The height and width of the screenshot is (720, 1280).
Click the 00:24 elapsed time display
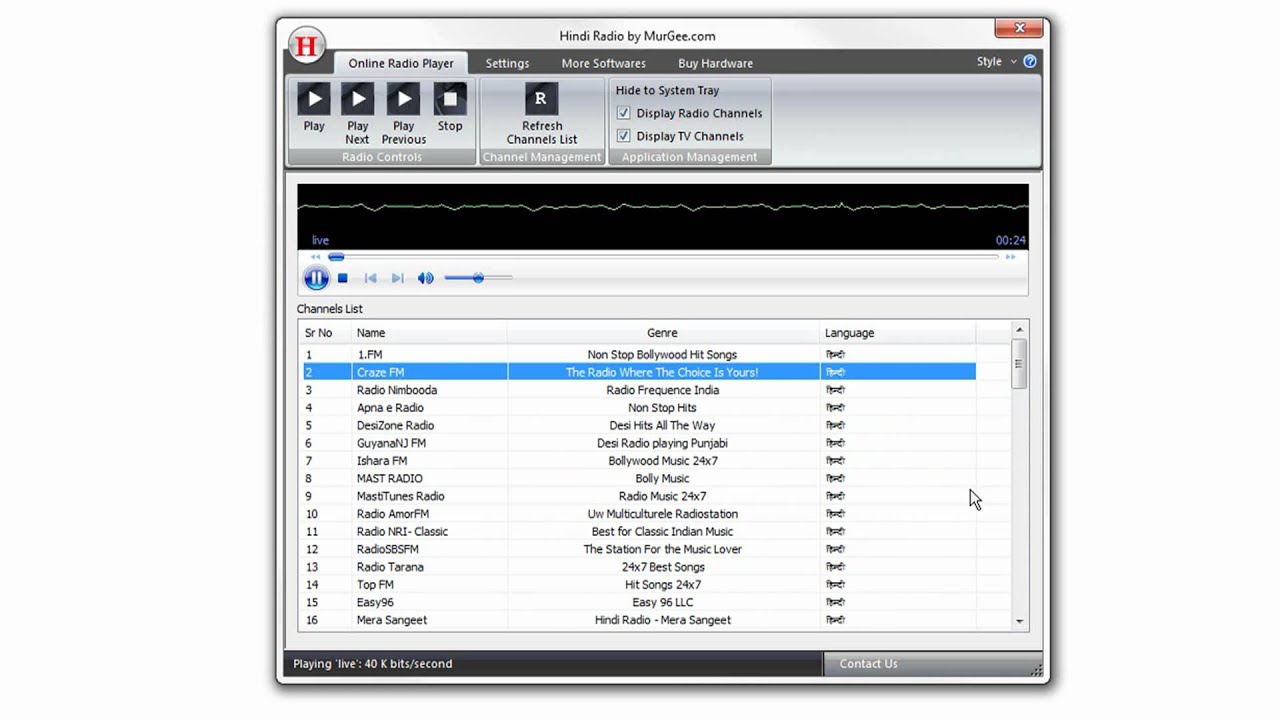[1010, 240]
